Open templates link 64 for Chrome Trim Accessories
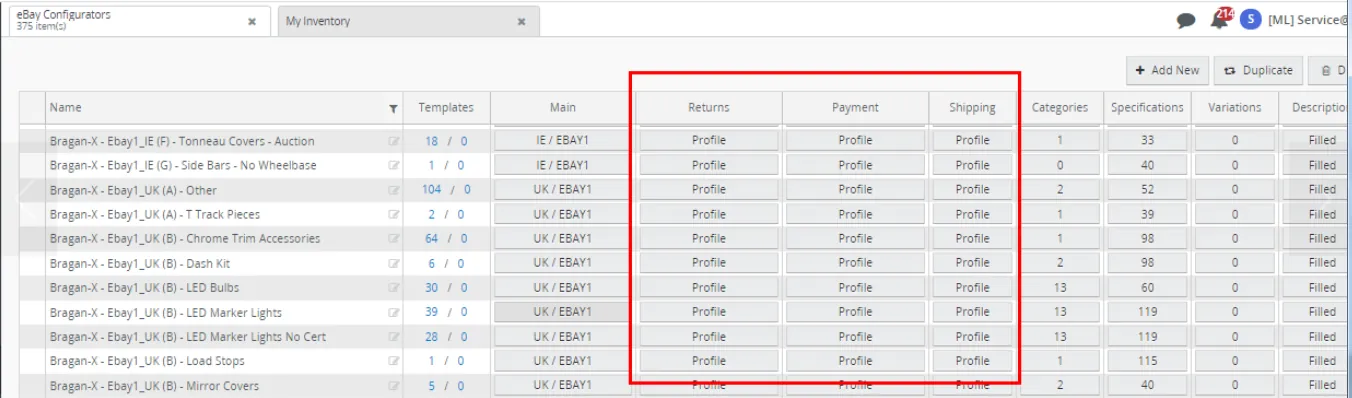Image resolution: width=1352 pixels, height=398 pixels. click(431, 239)
